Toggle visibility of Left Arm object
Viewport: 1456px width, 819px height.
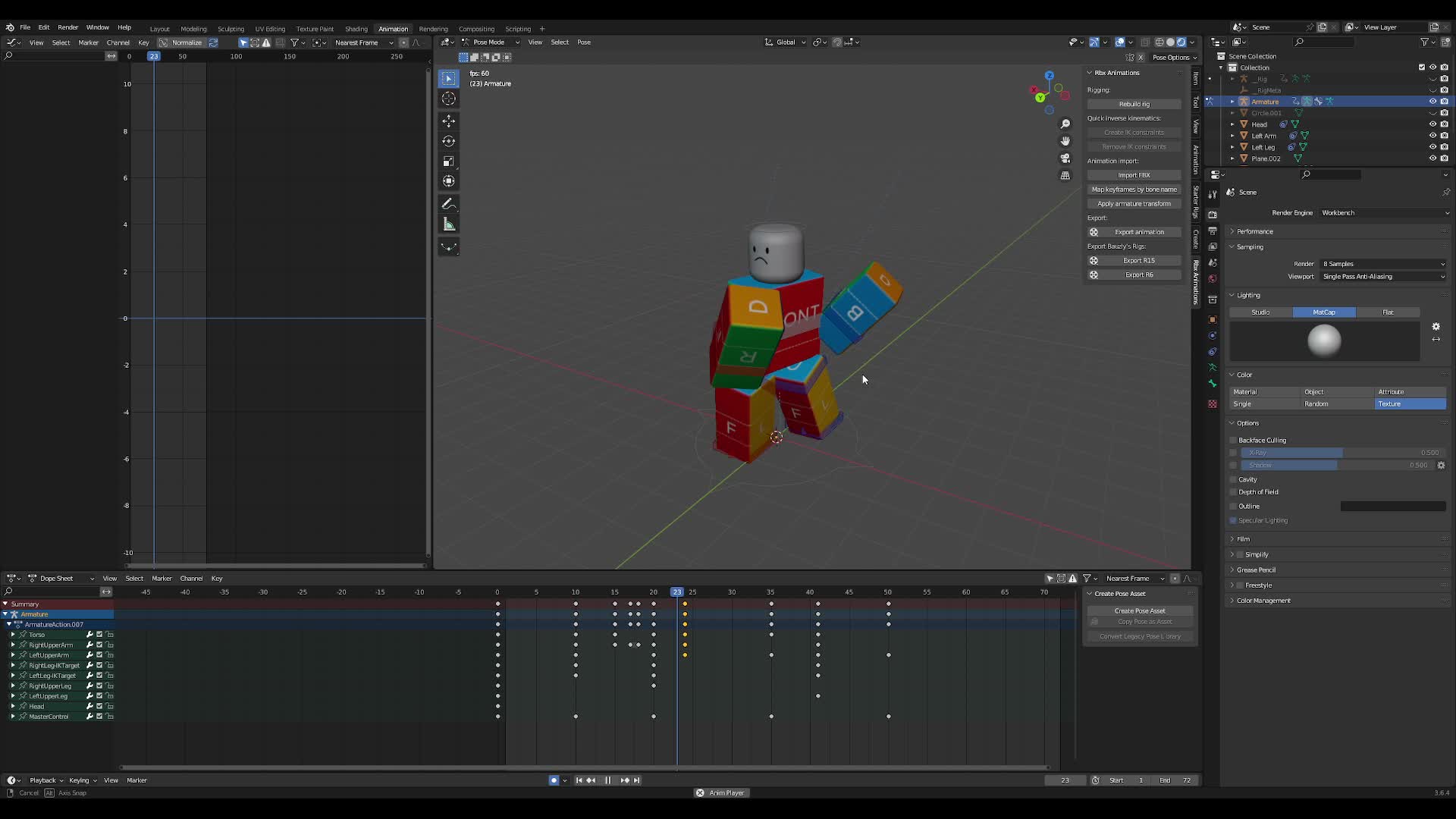[1433, 136]
